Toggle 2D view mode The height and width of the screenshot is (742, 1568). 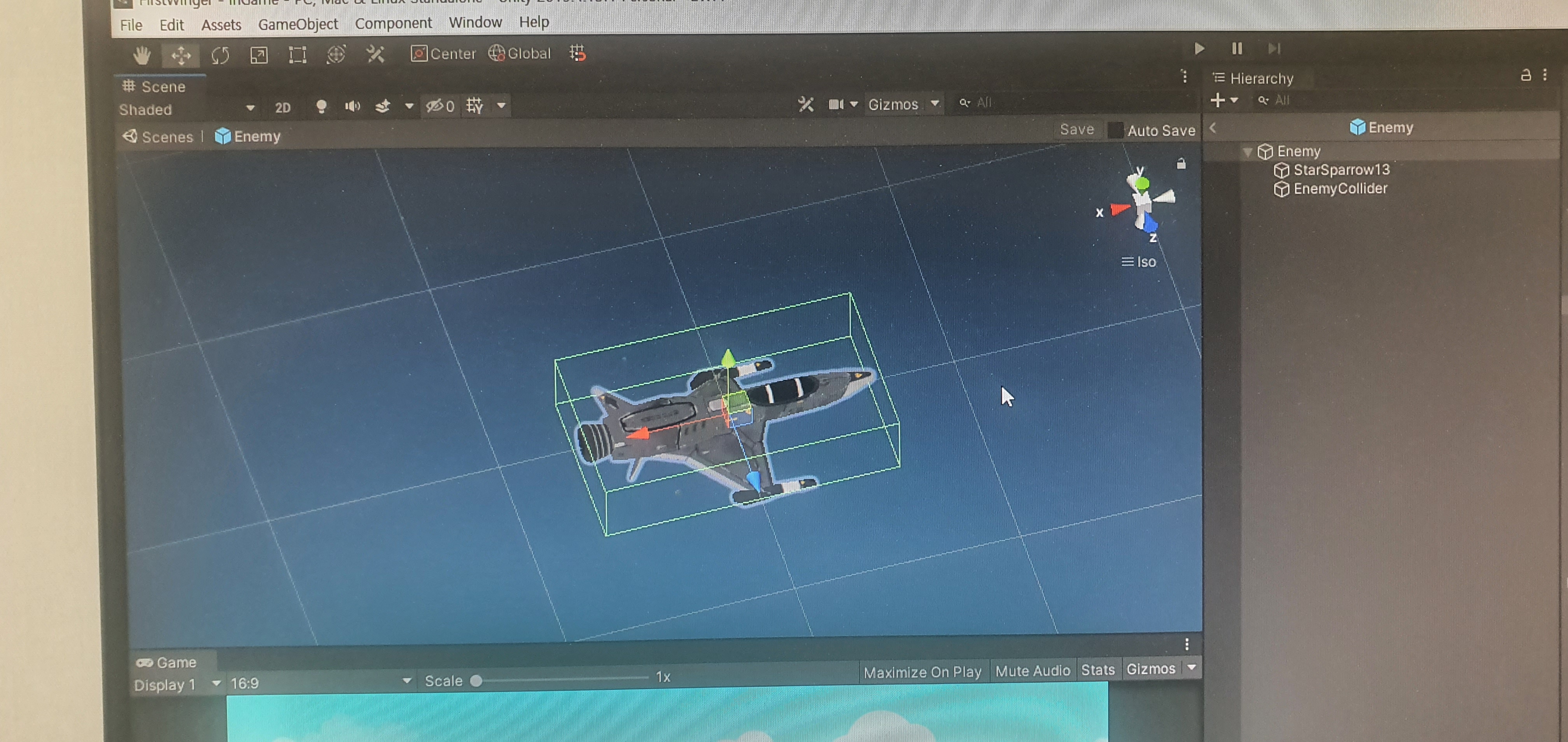(x=282, y=108)
